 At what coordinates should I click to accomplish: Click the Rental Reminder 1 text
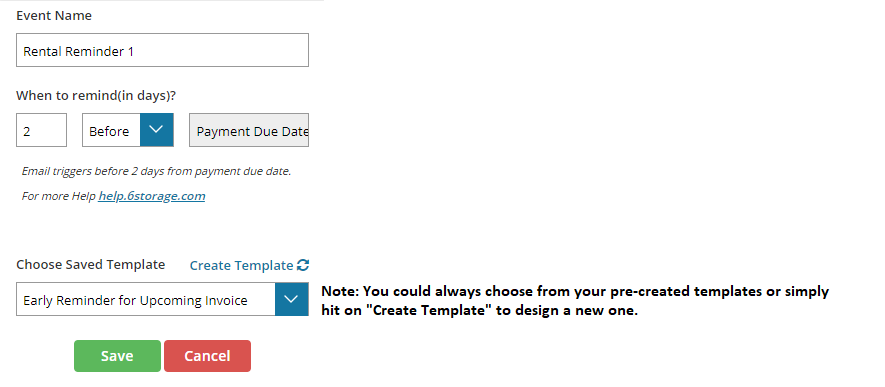click(x=78, y=51)
